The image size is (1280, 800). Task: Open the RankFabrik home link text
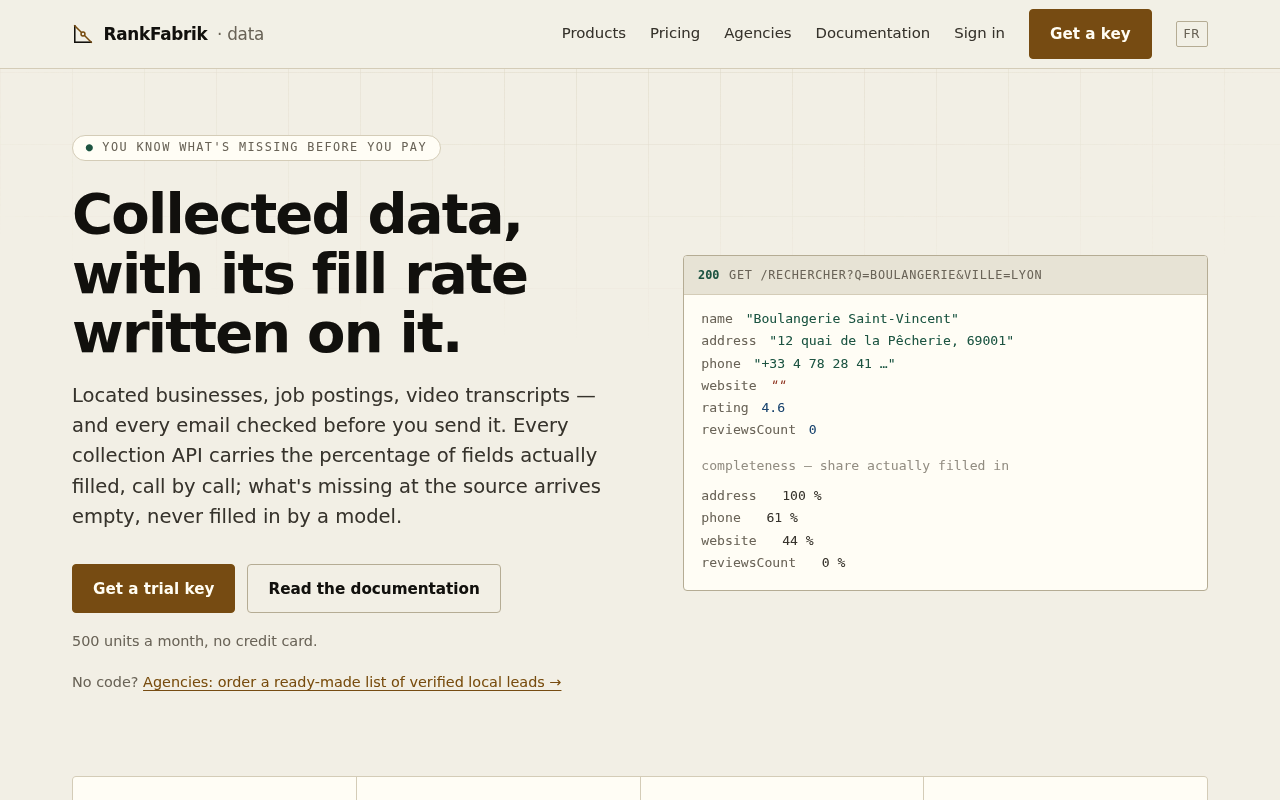155,34
